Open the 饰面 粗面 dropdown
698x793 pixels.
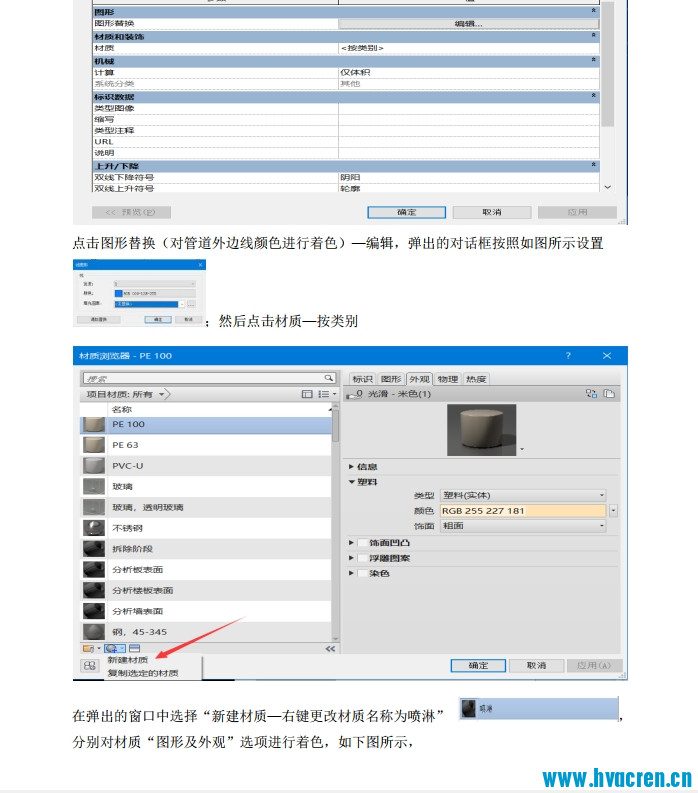tap(523, 526)
